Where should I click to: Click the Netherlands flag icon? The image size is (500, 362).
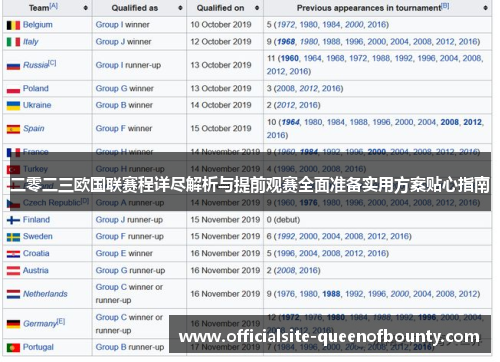(x=13, y=294)
